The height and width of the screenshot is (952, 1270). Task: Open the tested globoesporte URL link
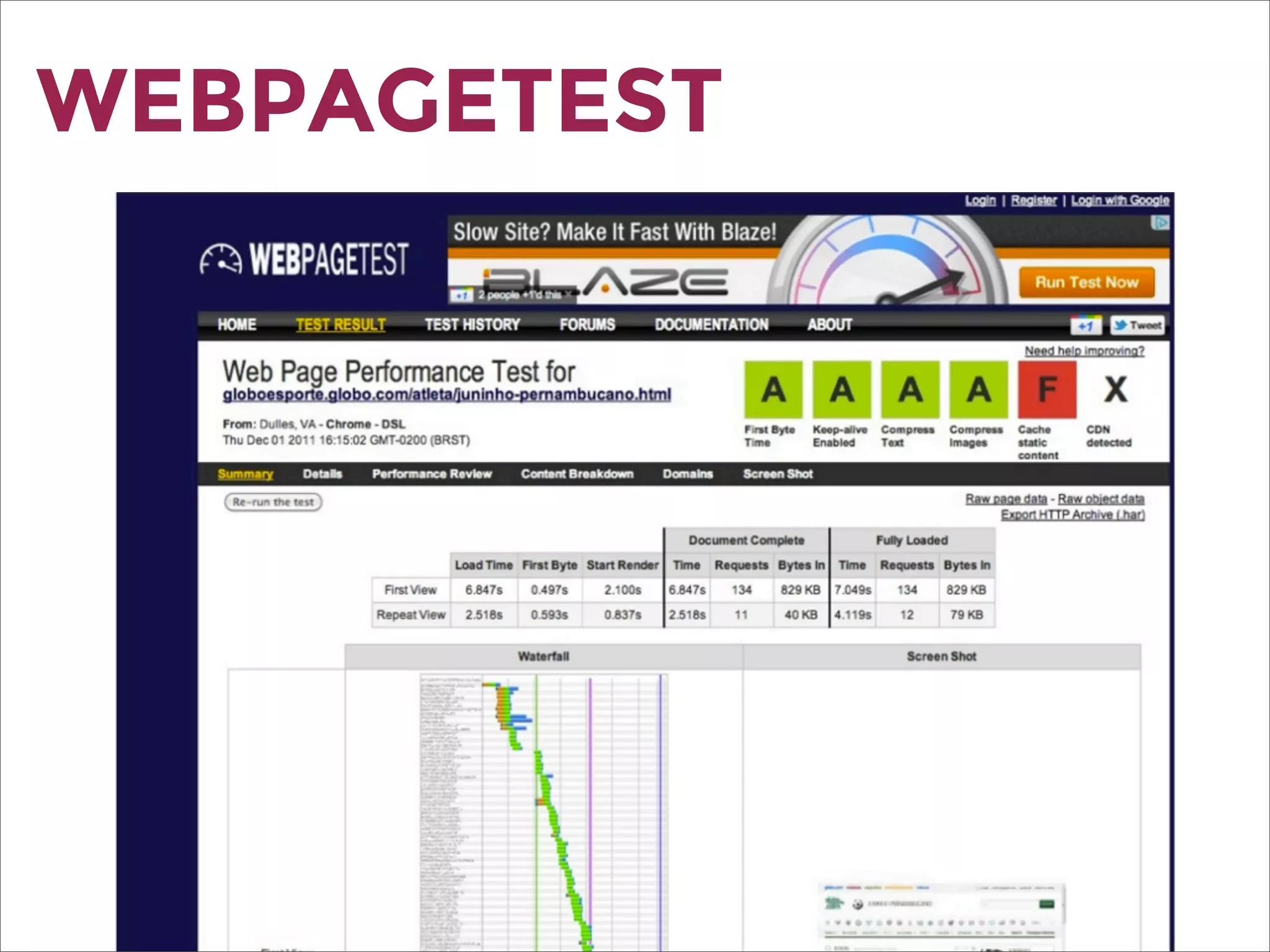pyautogui.click(x=446, y=395)
